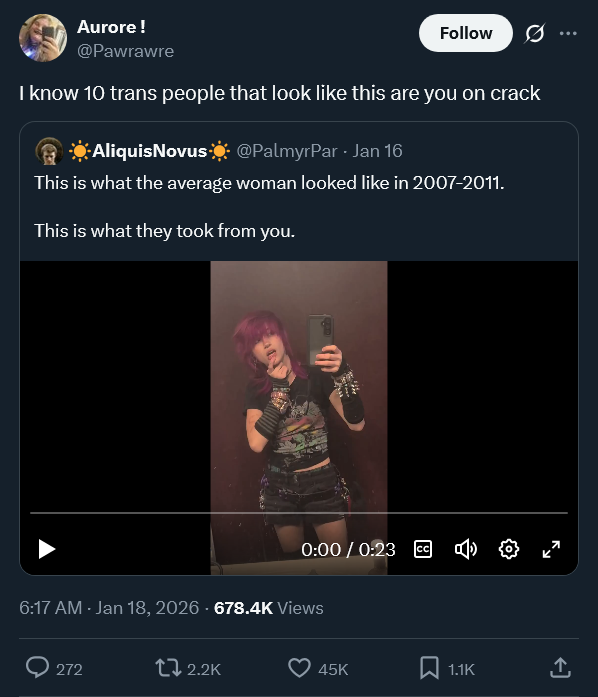Viewport: 598px width, 697px height.
Task: Reply to the post via comment icon
Action: tap(37, 668)
